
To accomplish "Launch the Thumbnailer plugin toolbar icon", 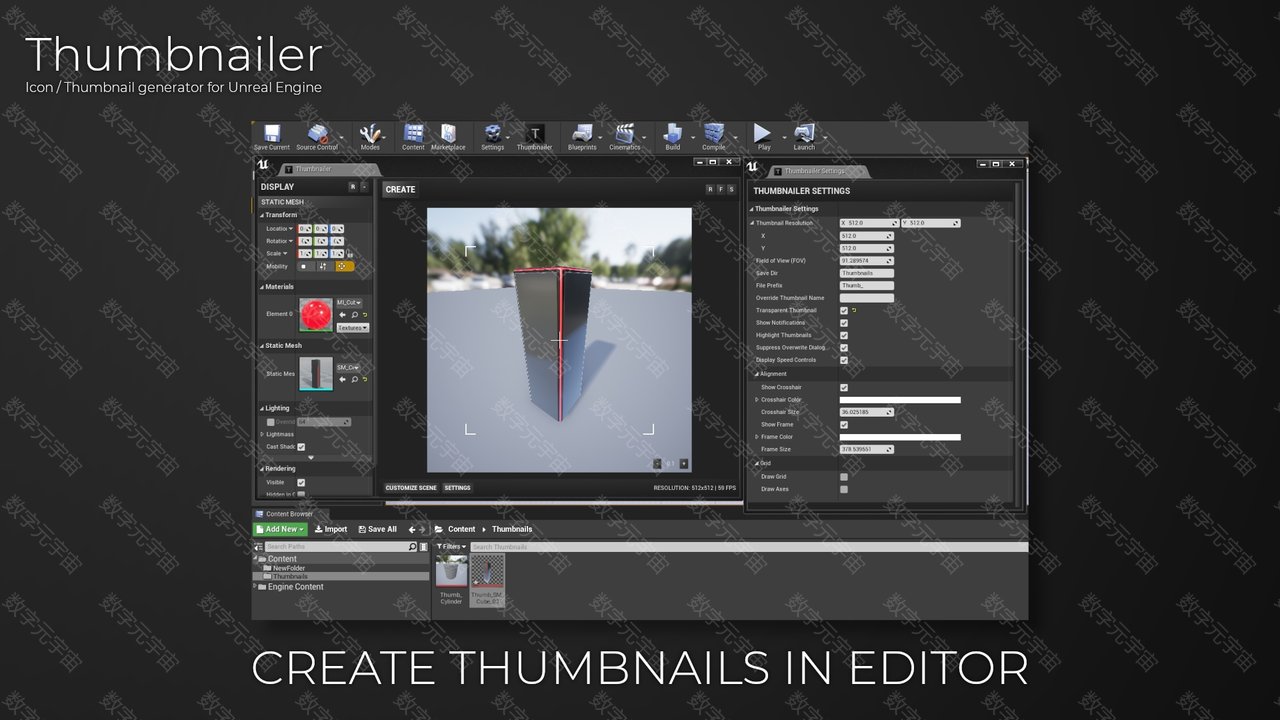I will (x=534, y=135).
